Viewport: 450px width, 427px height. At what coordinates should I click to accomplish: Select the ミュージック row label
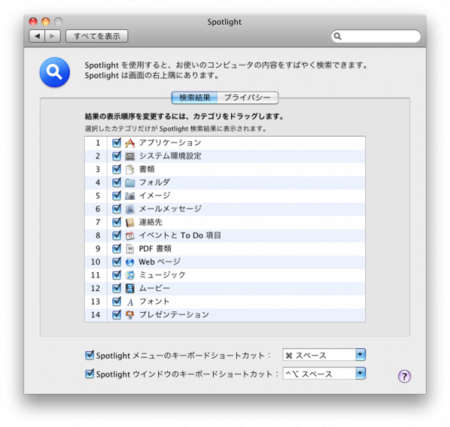162,275
